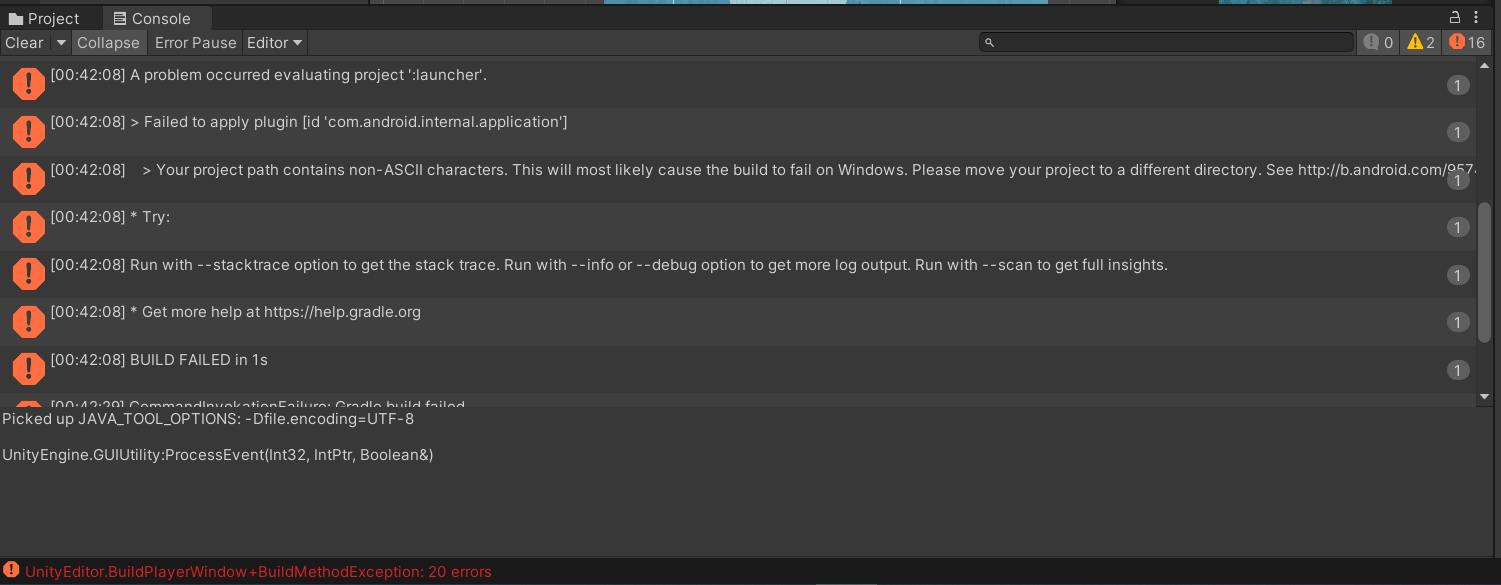
Task: Click the 'UnityEngine.GUIUtility:ProcessEvent' stack trace line
Action: (x=217, y=455)
